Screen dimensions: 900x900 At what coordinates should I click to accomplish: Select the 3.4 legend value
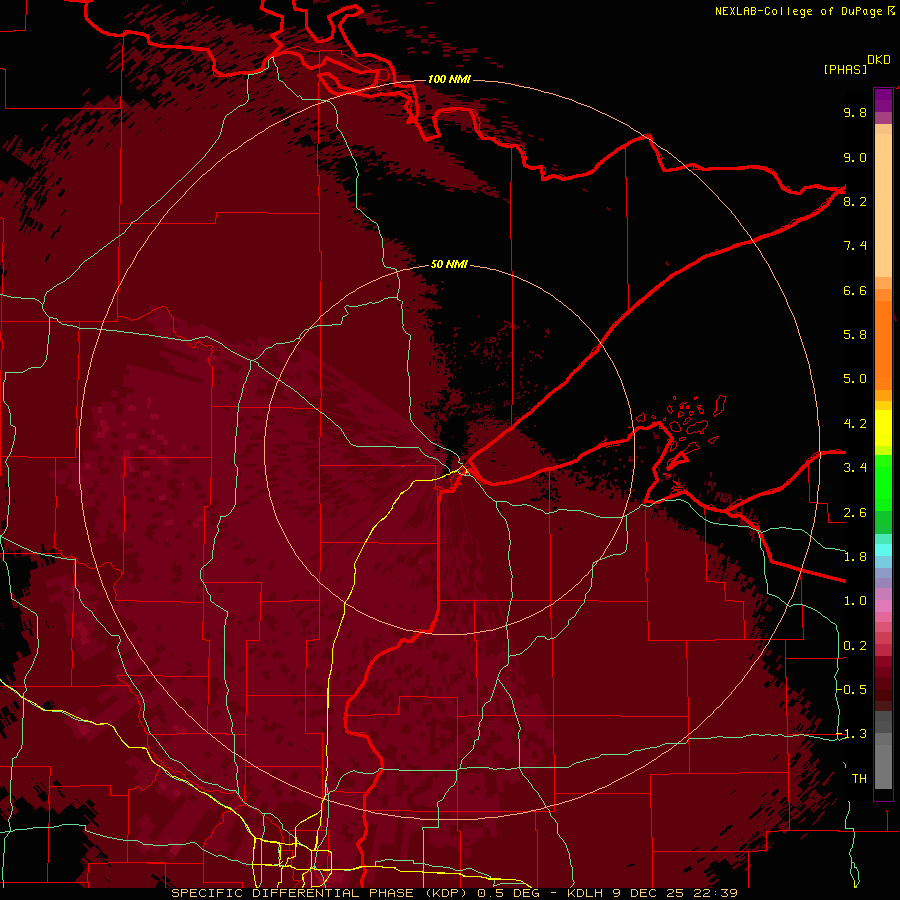(x=855, y=468)
